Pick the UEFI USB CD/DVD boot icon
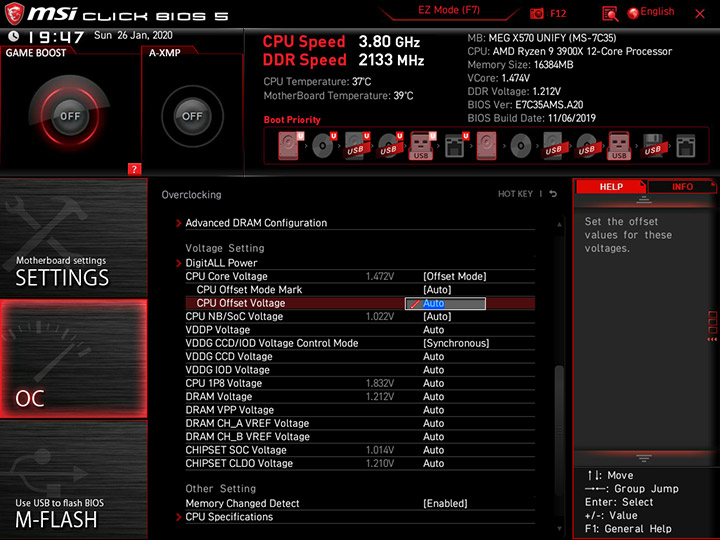Image resolution: width=720 pixels, height=540 pixels. (390, 146)
